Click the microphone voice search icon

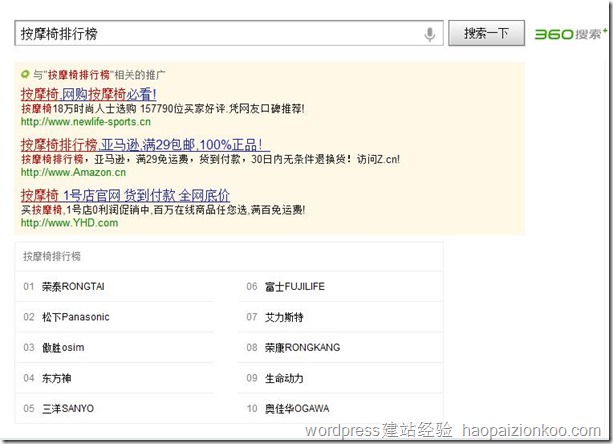coord(430,34)
